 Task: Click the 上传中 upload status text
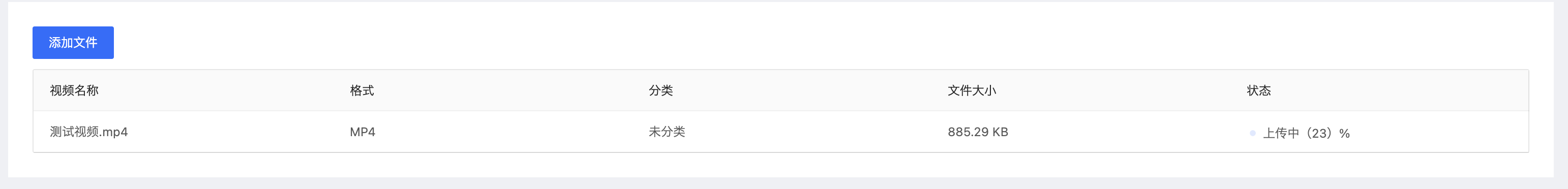click(1281, 133)
